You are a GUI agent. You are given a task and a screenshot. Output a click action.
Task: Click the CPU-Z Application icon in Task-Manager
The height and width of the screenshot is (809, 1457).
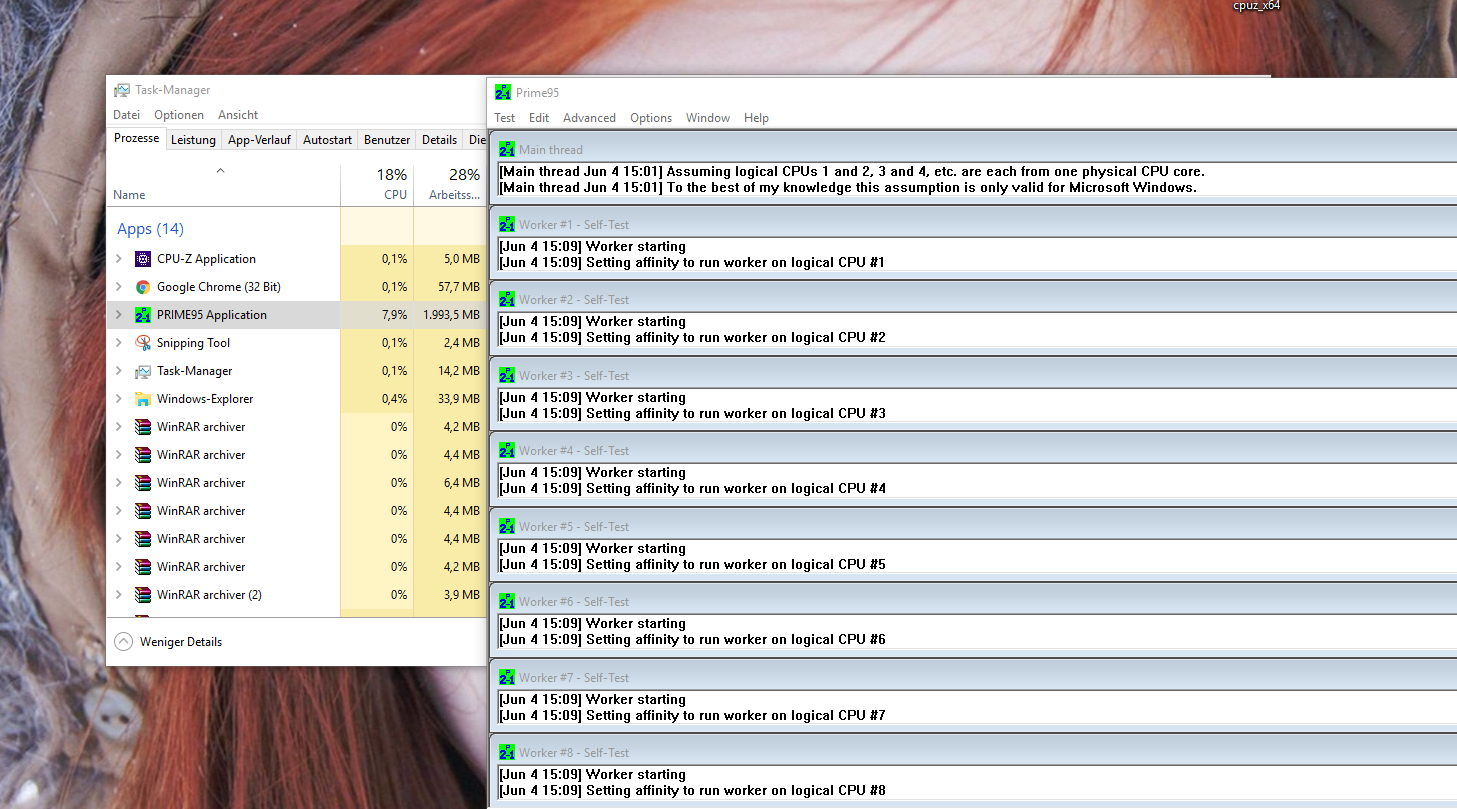pos(143,259)
